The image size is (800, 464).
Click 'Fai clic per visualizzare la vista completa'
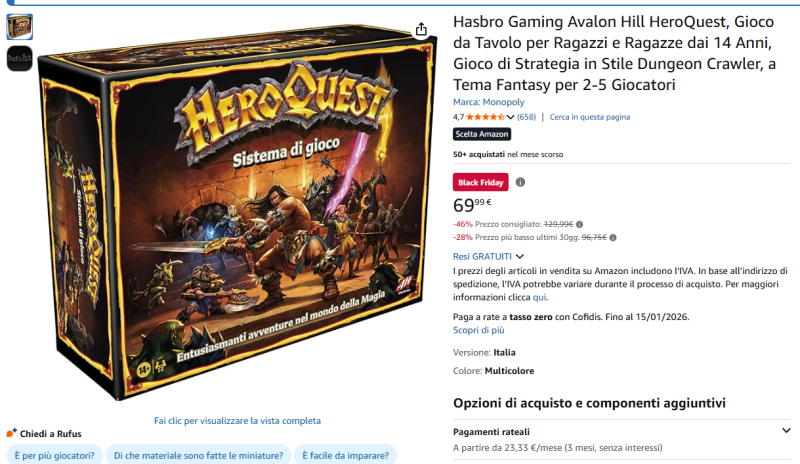pyautogui.click(x=237, y=421)
